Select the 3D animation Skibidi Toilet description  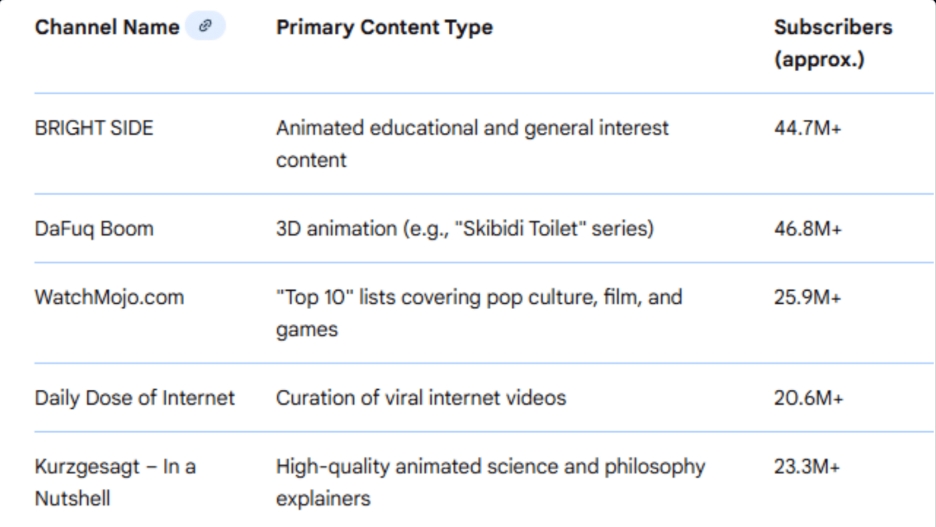(465, 228)
